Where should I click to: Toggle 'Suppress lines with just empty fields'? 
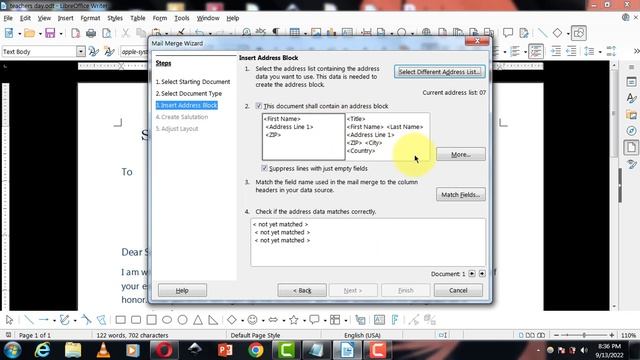coord(264,168)
